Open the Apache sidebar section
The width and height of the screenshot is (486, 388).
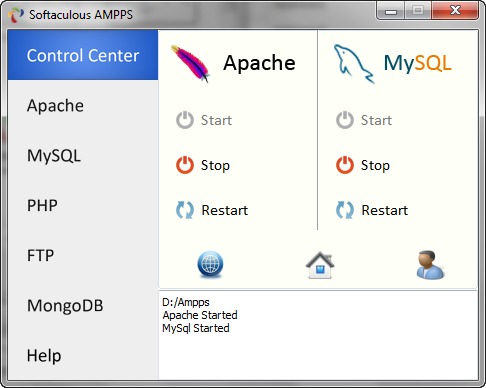pyautogui.click(x=83, y=105)
